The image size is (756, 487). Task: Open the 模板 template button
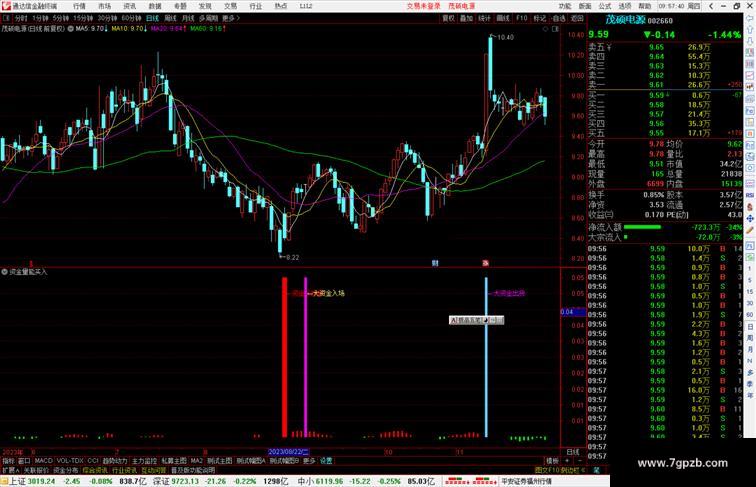(552, 461)
